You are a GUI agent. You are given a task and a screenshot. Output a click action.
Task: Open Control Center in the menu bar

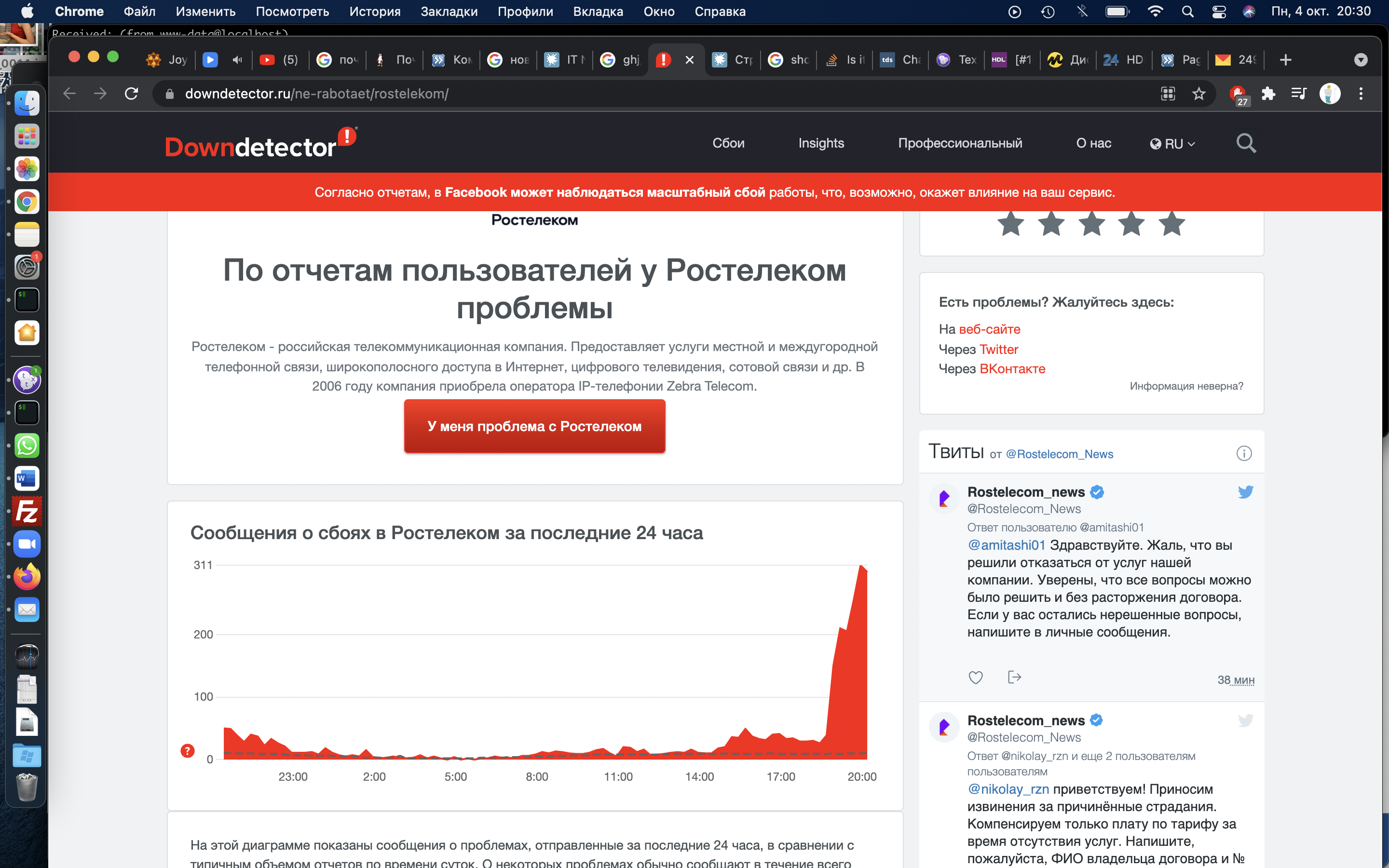click(1219, 12)
